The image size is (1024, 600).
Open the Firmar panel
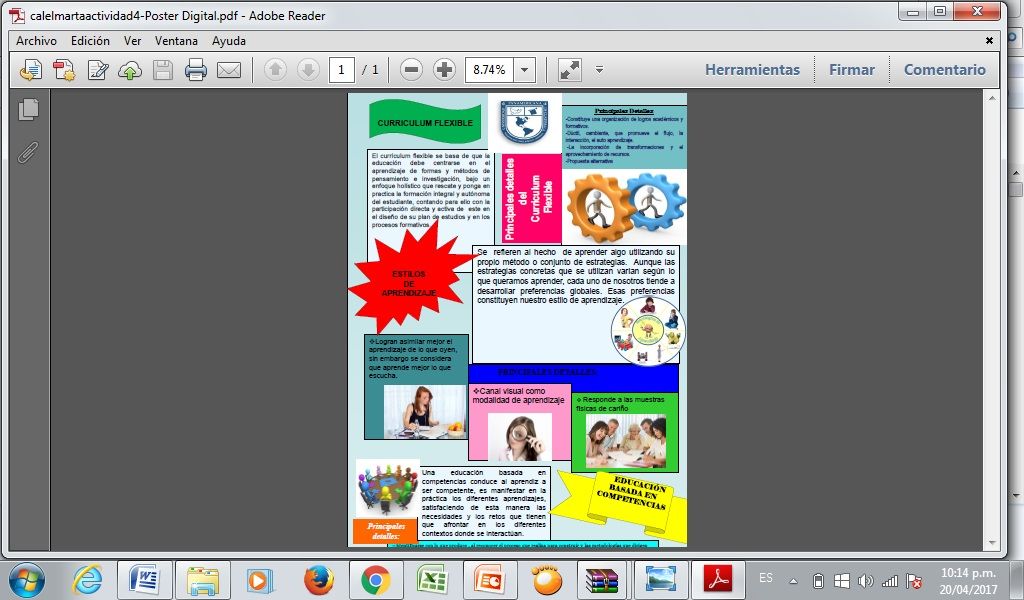click(852, 69)
